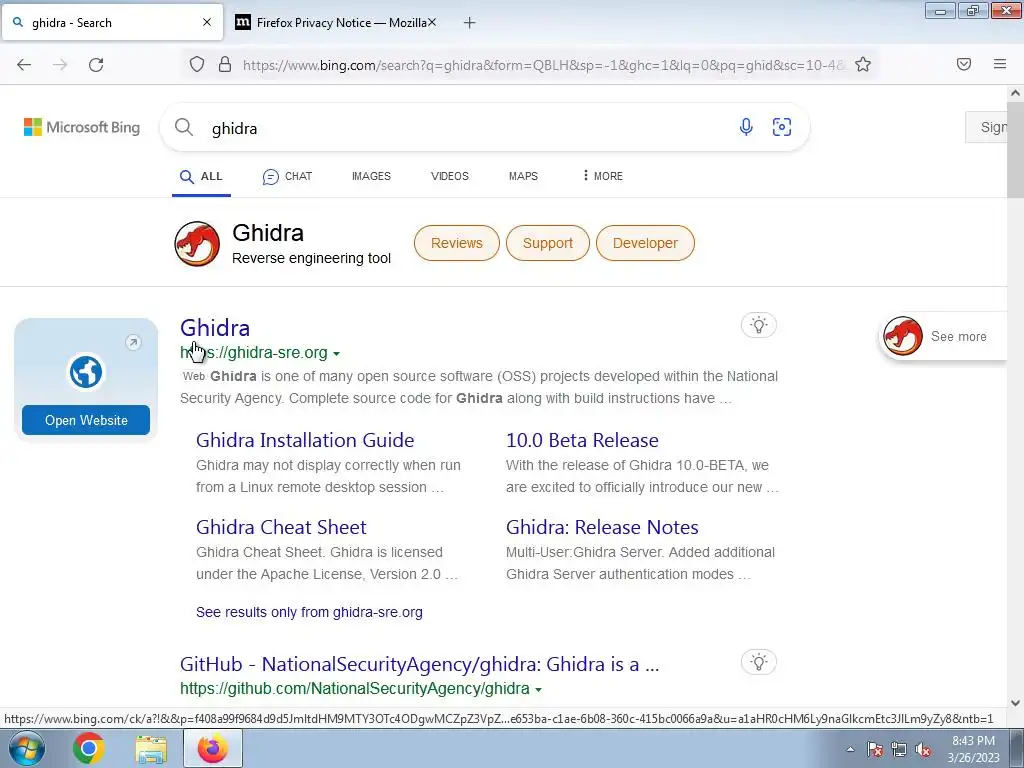
Task: Click the Action Center flag tray icon
Action: 875,750
